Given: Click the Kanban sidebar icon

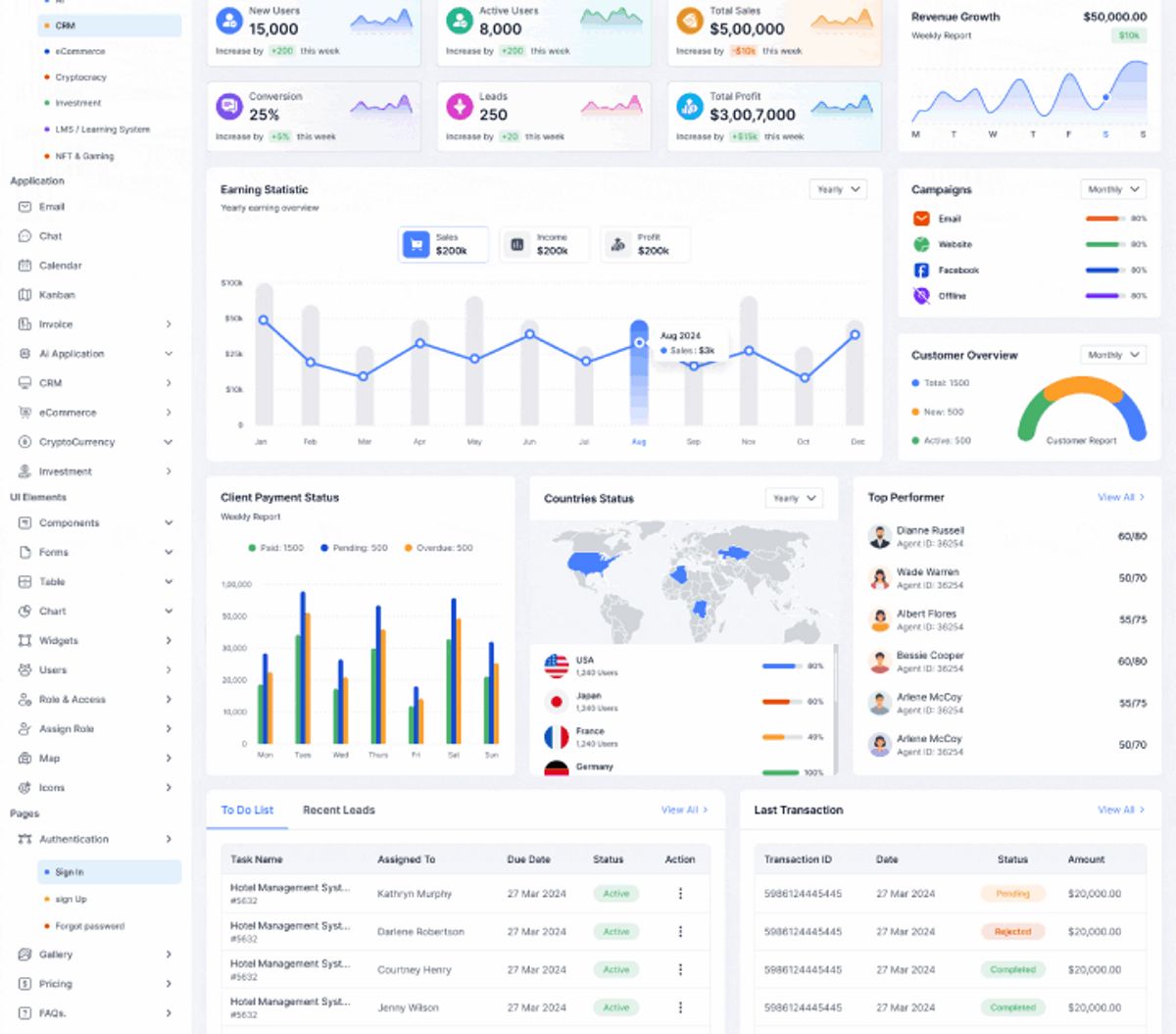Looking at the screenshot, I should 24,295.
